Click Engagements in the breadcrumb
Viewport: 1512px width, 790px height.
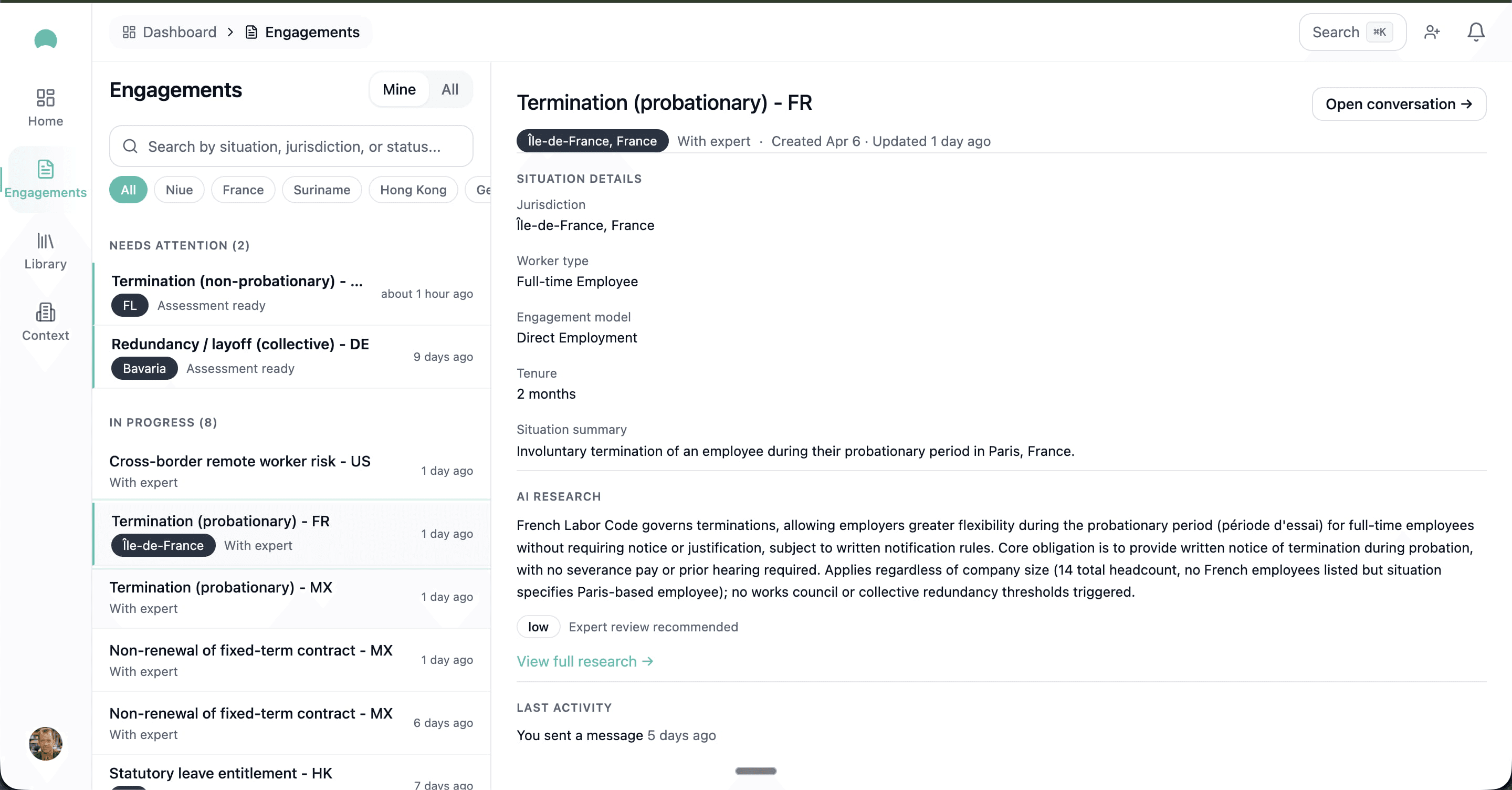pyautogui.click(x=312, y=32)
